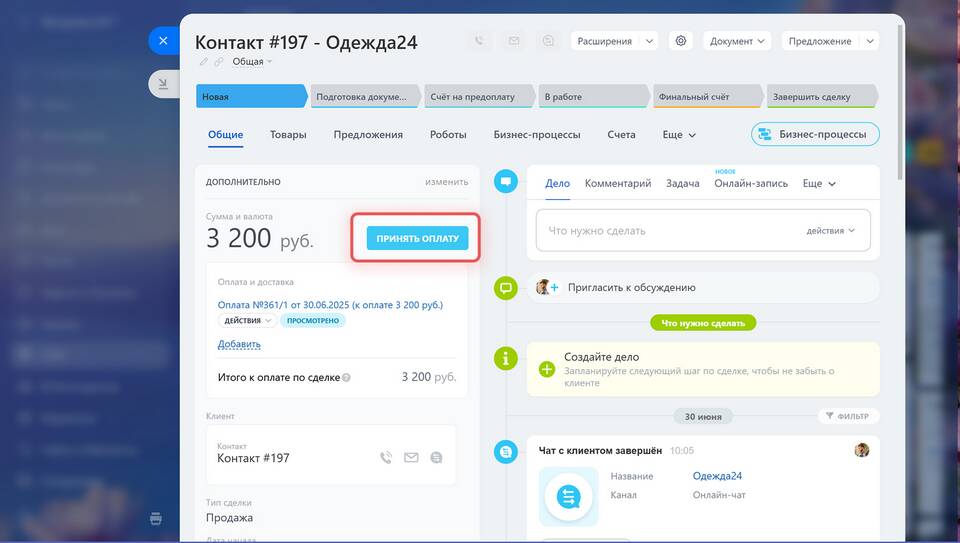
Task: Open the ФИЛЬТР button in timeline
Action: pos(846,416)
